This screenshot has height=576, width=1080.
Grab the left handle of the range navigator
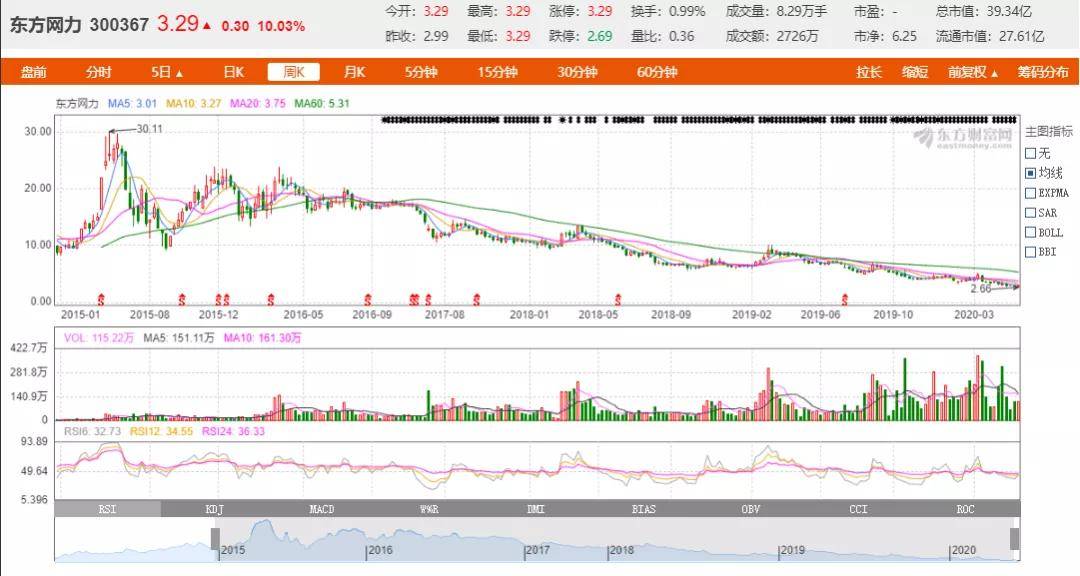(x=215, y=539)
